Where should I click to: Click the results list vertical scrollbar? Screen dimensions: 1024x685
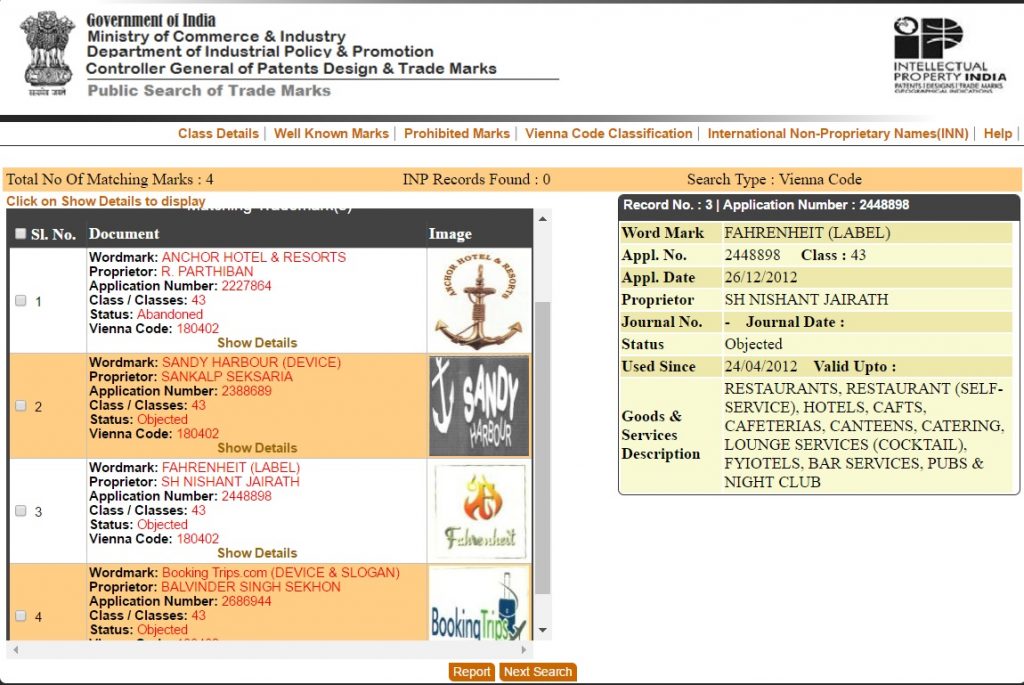click(x=543, y=450)
